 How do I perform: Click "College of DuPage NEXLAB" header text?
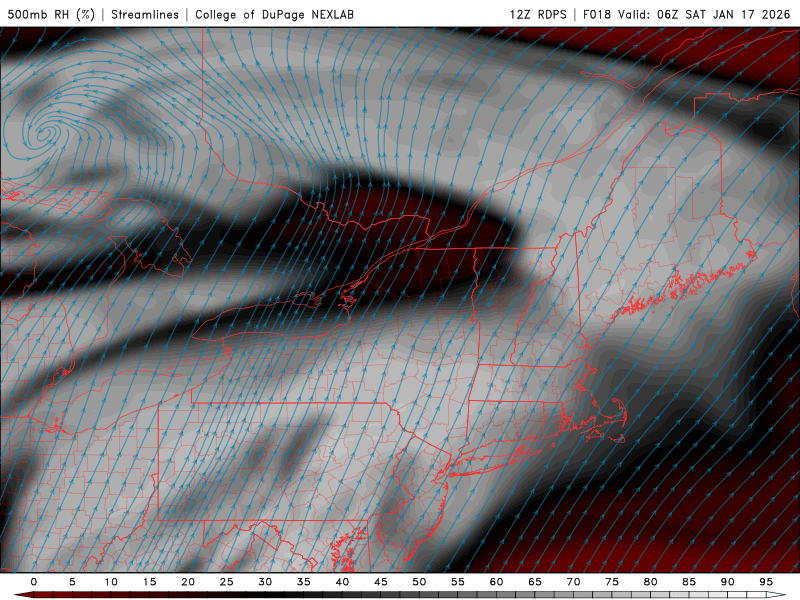tap(274, 14)
